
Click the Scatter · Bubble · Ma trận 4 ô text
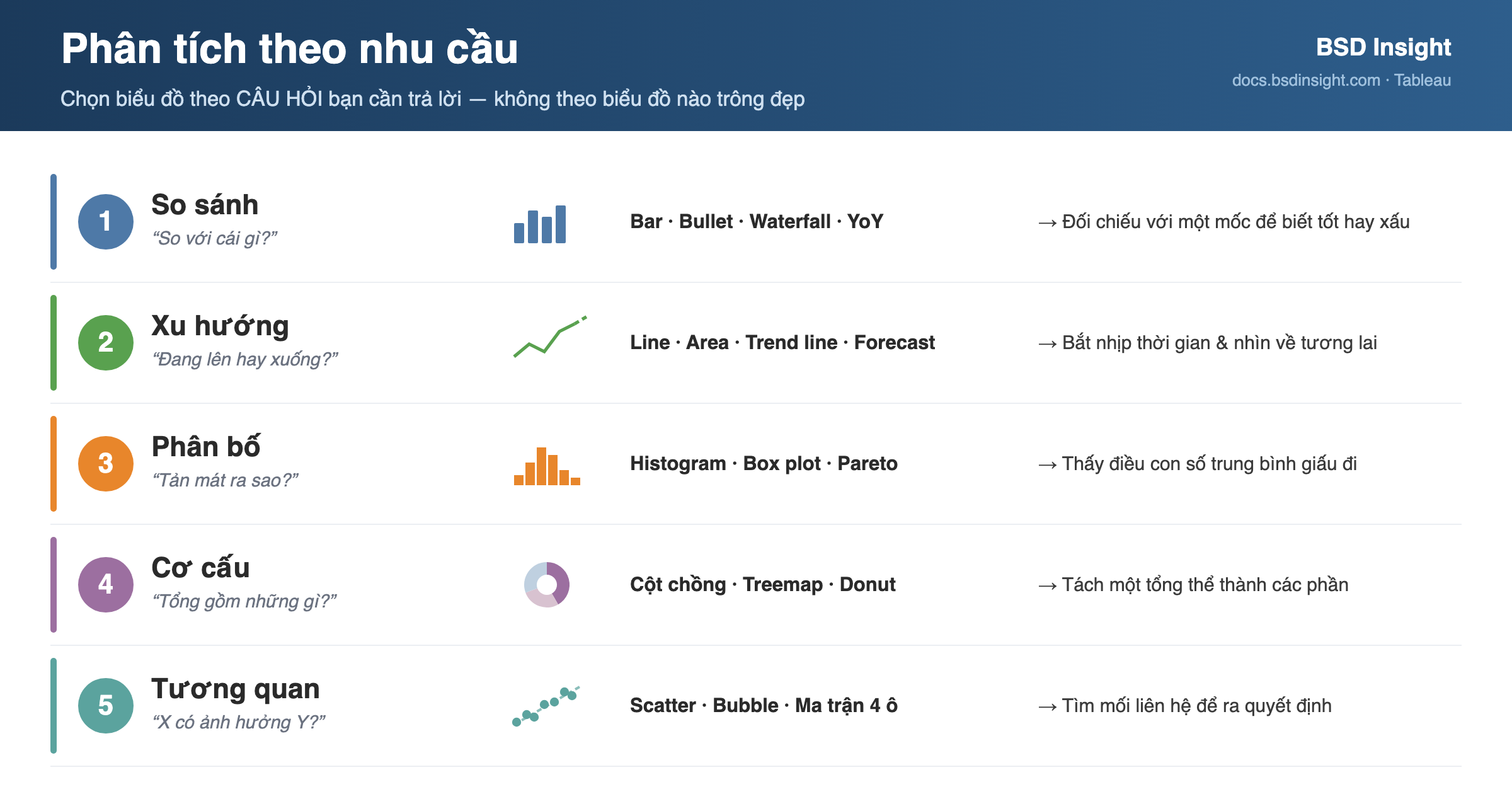coord(764,705)
